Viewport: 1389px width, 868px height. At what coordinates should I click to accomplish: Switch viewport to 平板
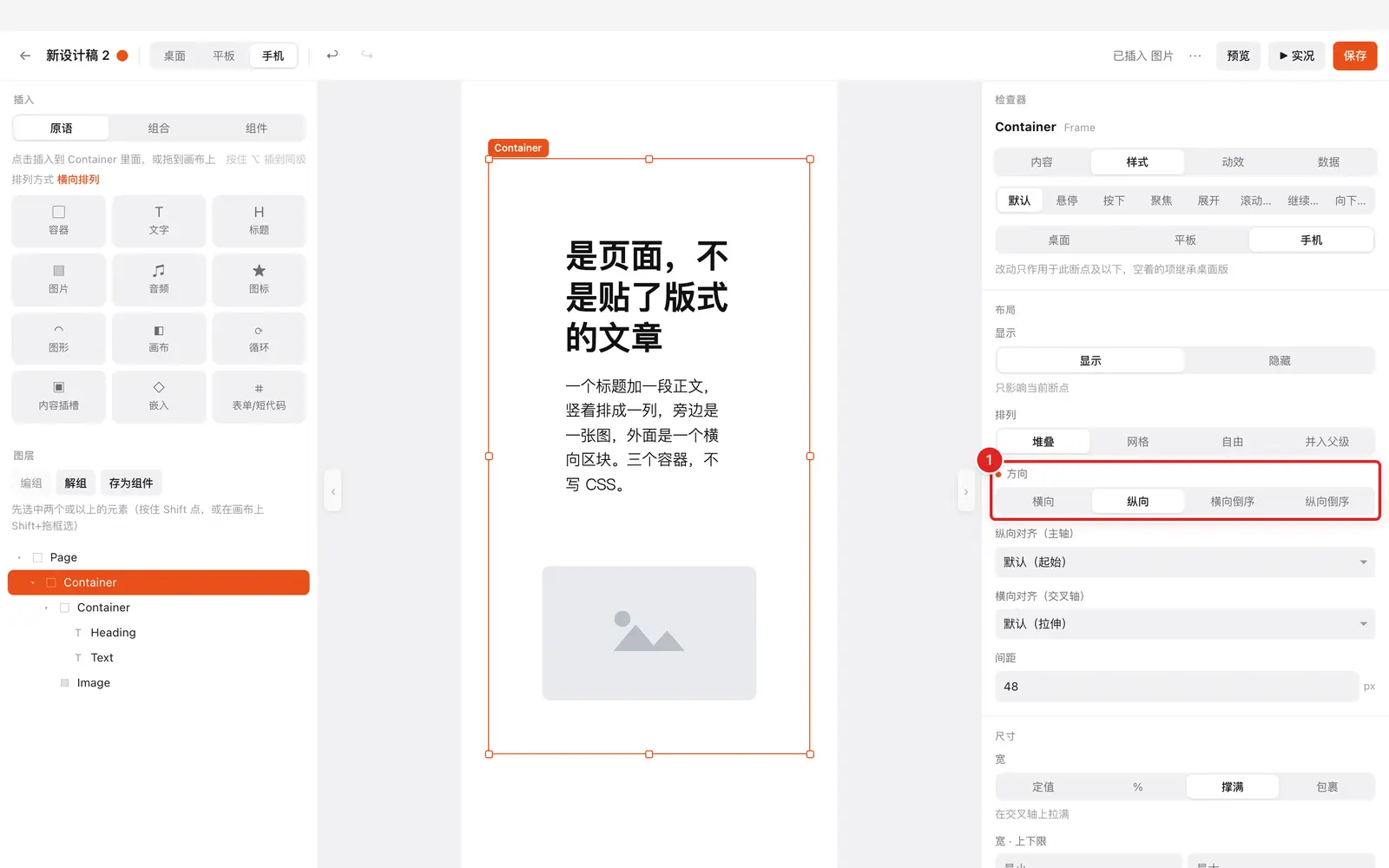(x=224, y=56)
